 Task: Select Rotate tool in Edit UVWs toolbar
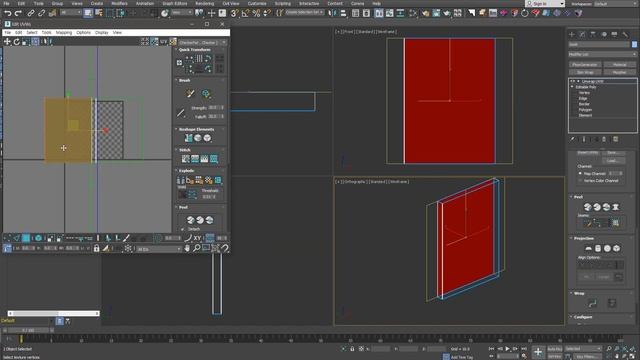click(x=16, y=41)
